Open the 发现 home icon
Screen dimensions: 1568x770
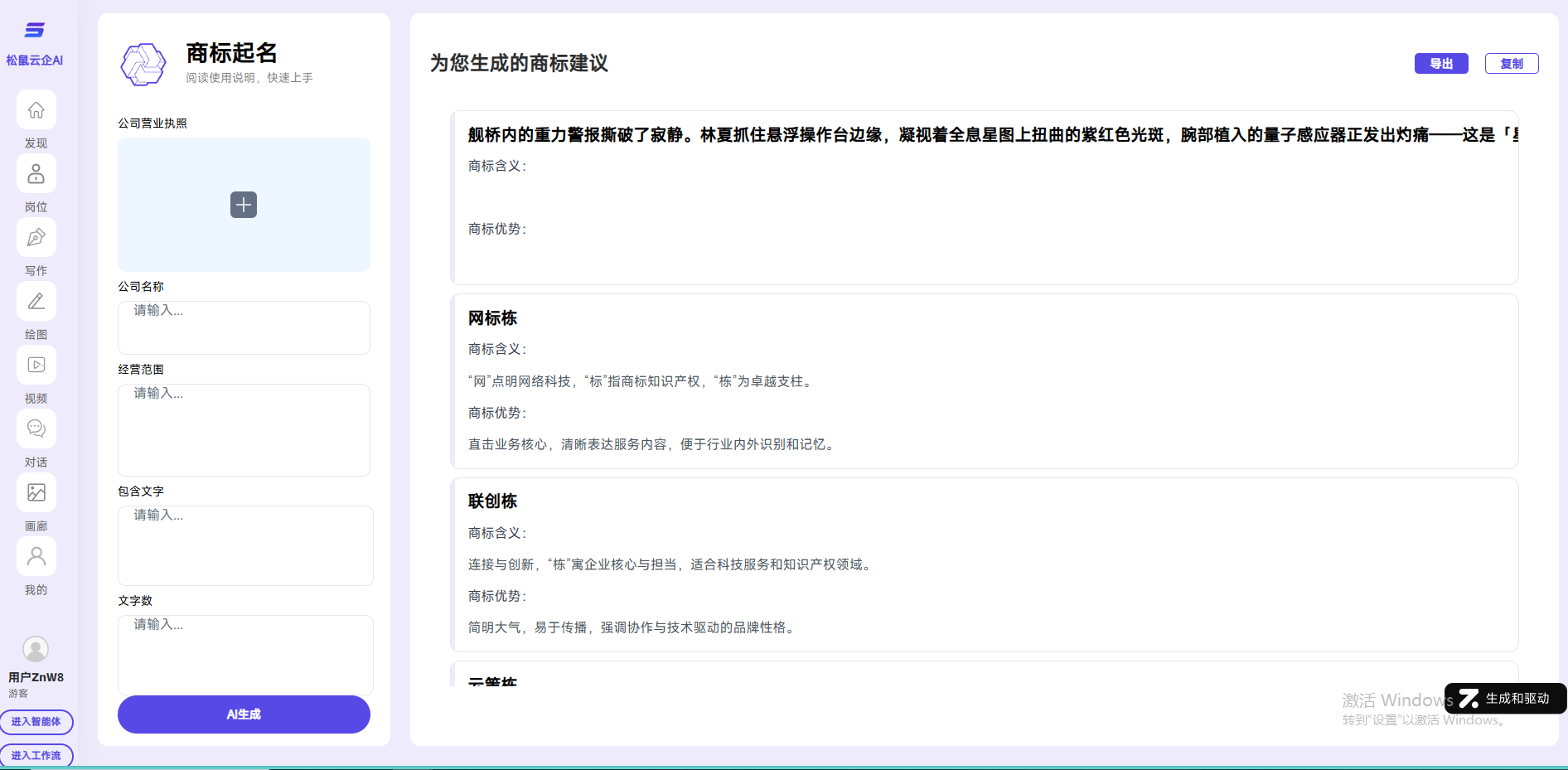click(36, 110)
